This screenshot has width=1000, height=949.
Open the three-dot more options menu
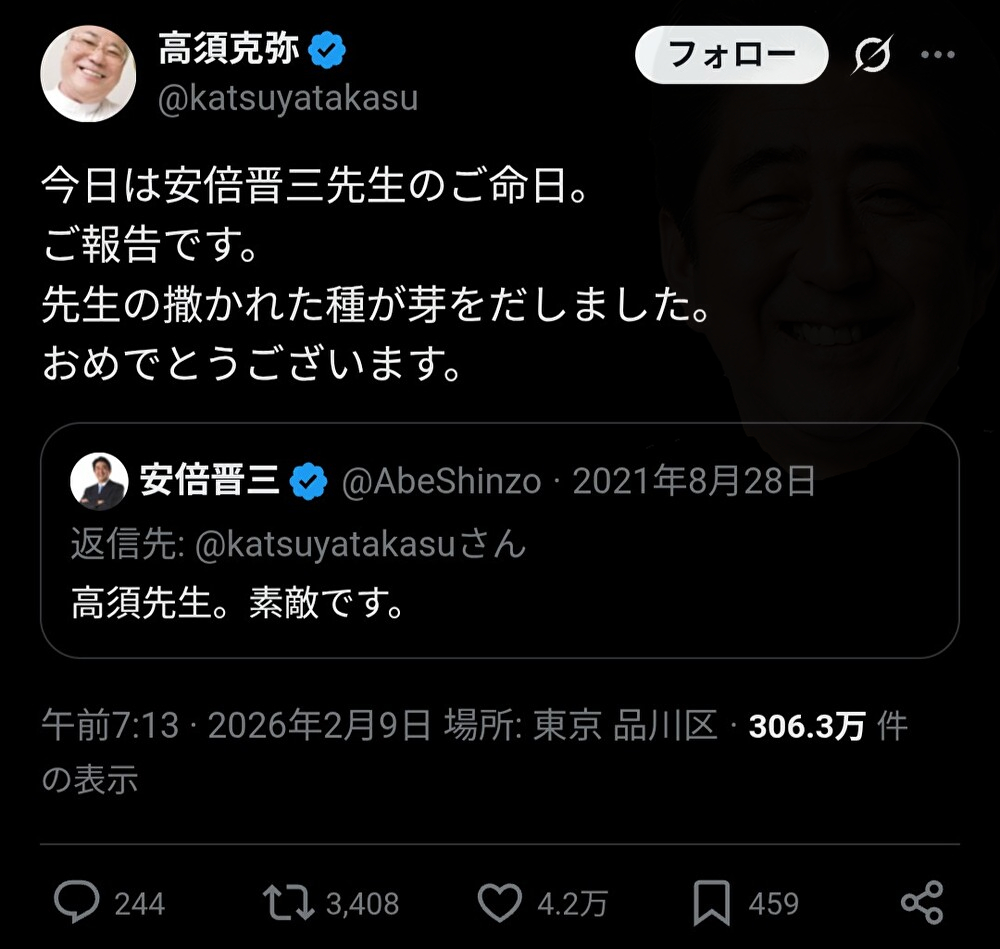pos(938,55)
